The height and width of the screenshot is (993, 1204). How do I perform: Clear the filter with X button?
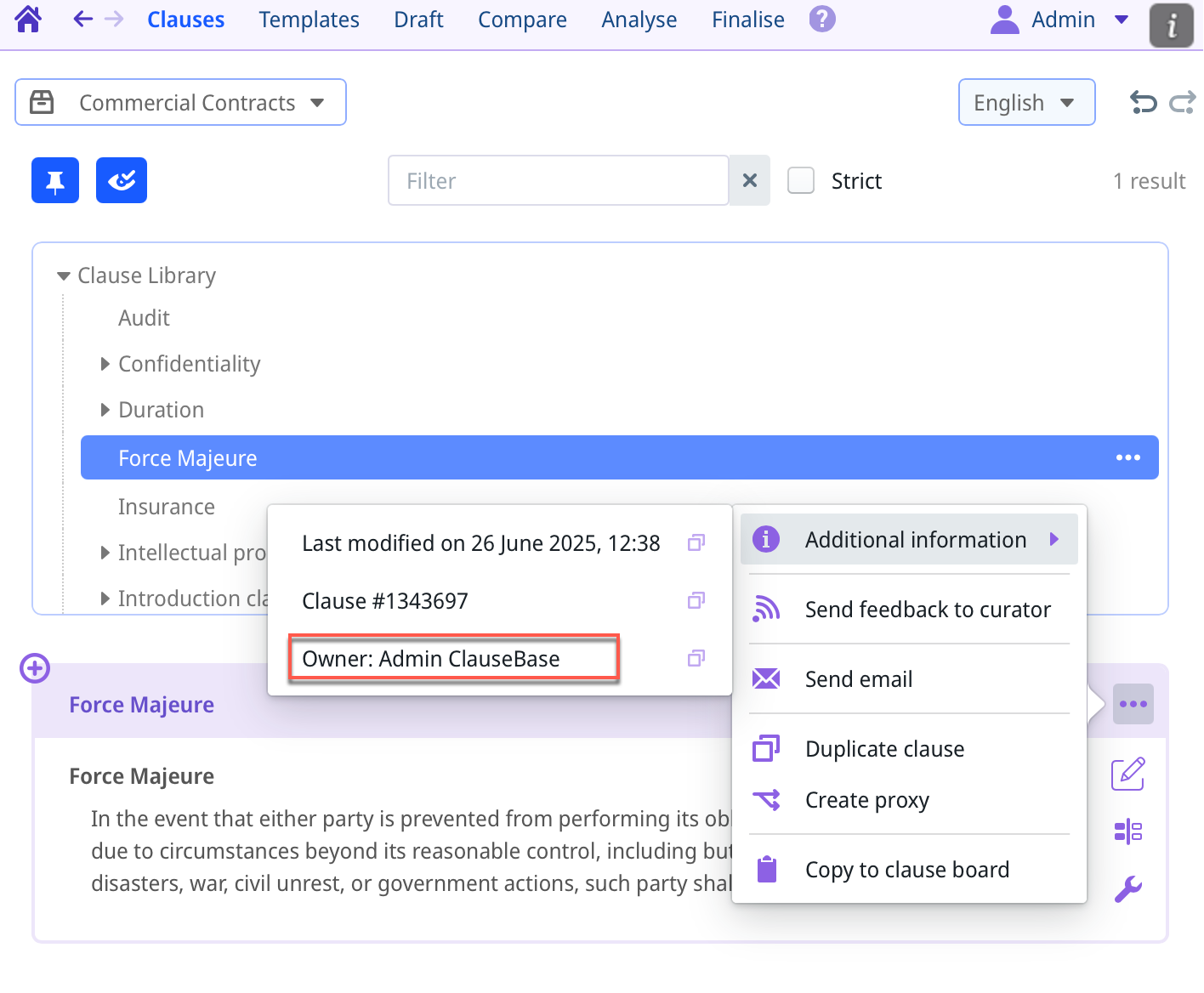point(749,180)
